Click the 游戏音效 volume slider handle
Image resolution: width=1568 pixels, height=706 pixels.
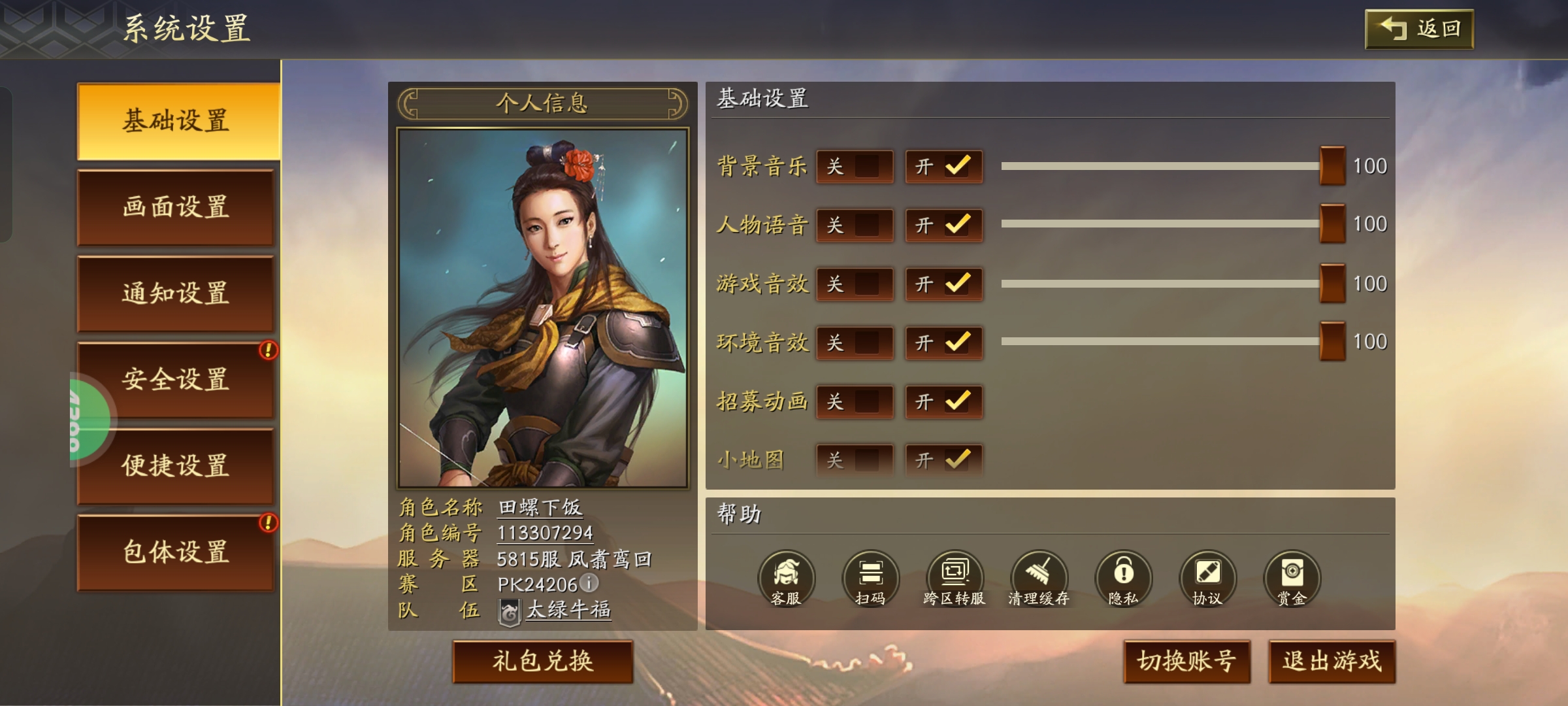(1332, 283)
